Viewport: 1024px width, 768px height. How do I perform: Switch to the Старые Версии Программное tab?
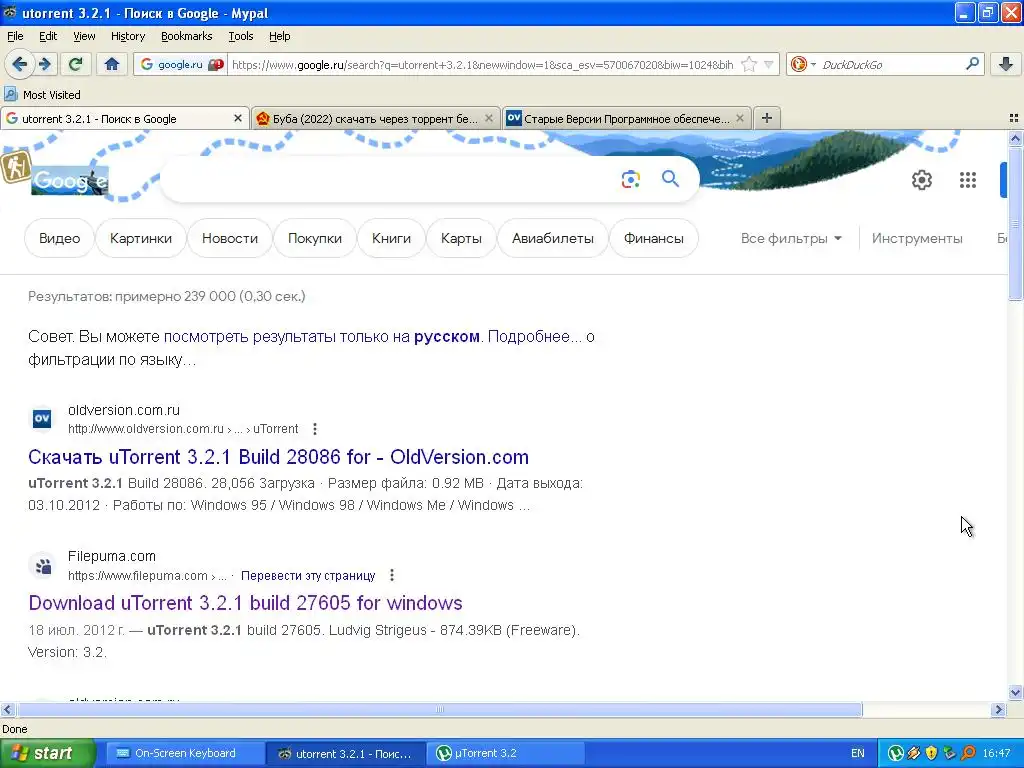pos(626,118)
